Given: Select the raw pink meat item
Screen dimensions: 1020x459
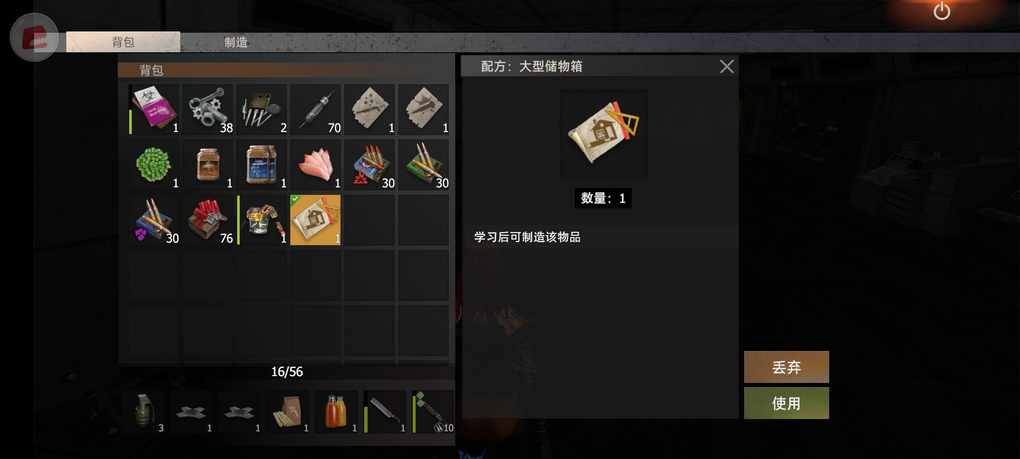Looking at the screenshot, I should click(315, 164).
